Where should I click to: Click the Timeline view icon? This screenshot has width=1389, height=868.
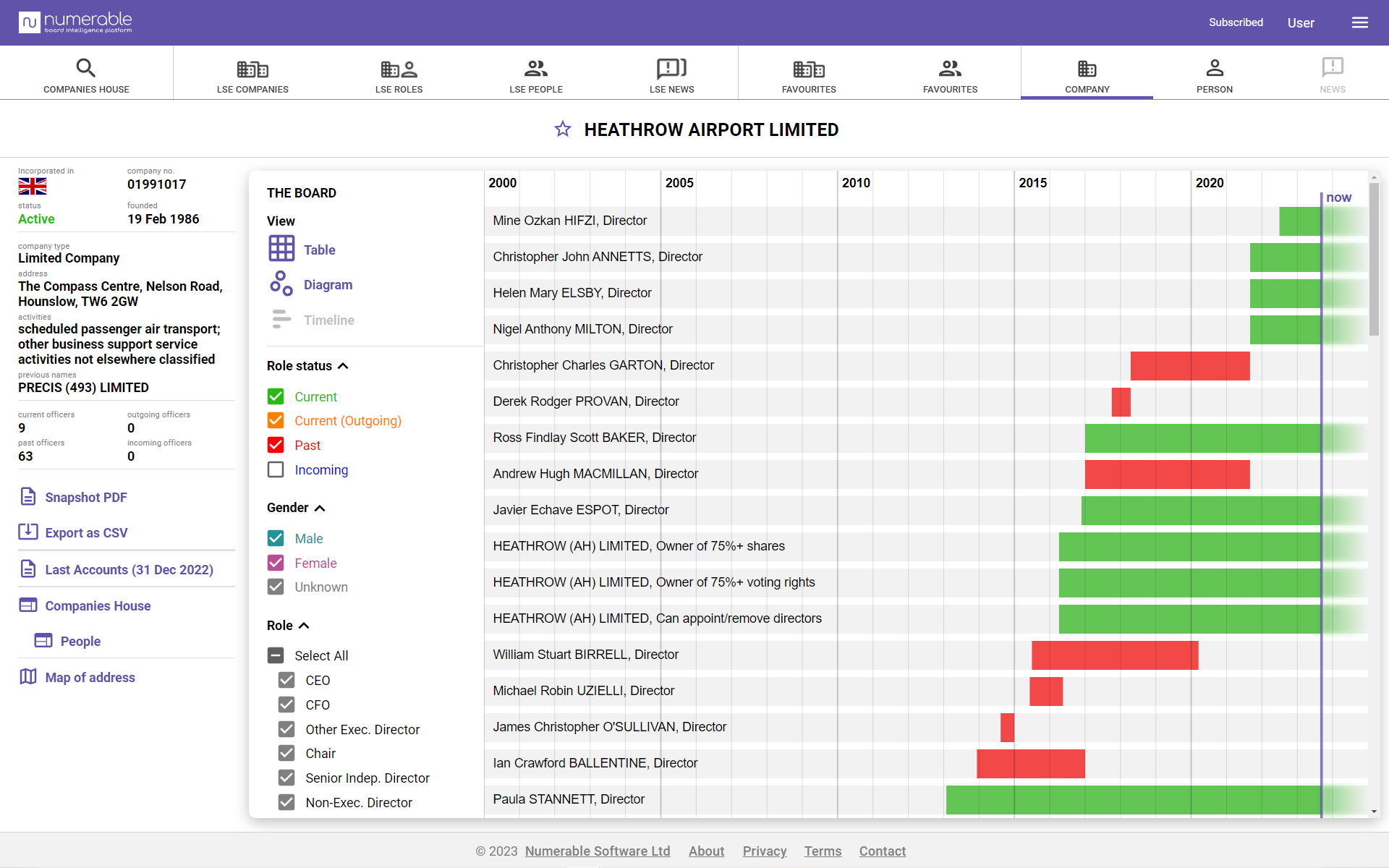281,319
